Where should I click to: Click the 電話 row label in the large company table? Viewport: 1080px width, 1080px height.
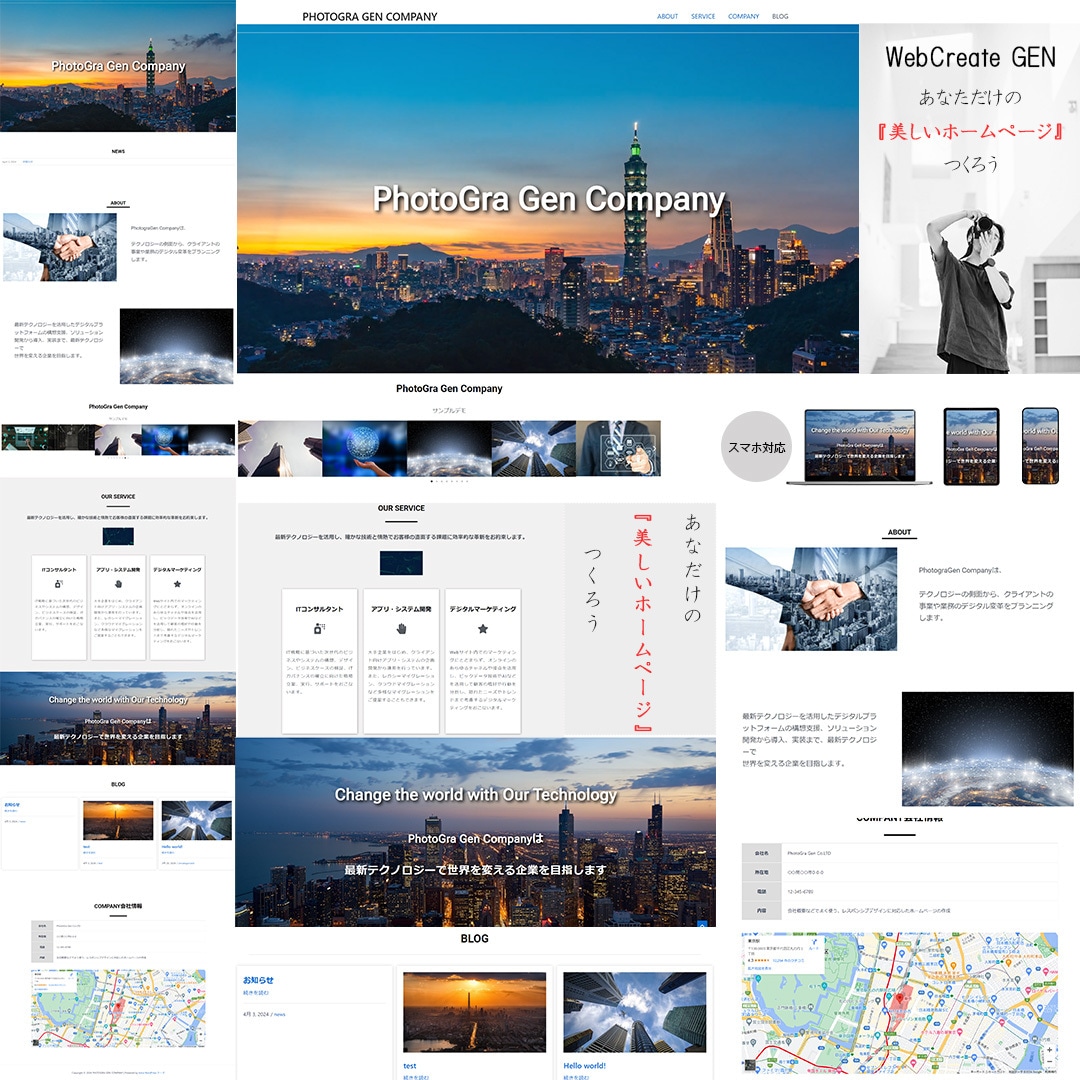pos(762,891)
